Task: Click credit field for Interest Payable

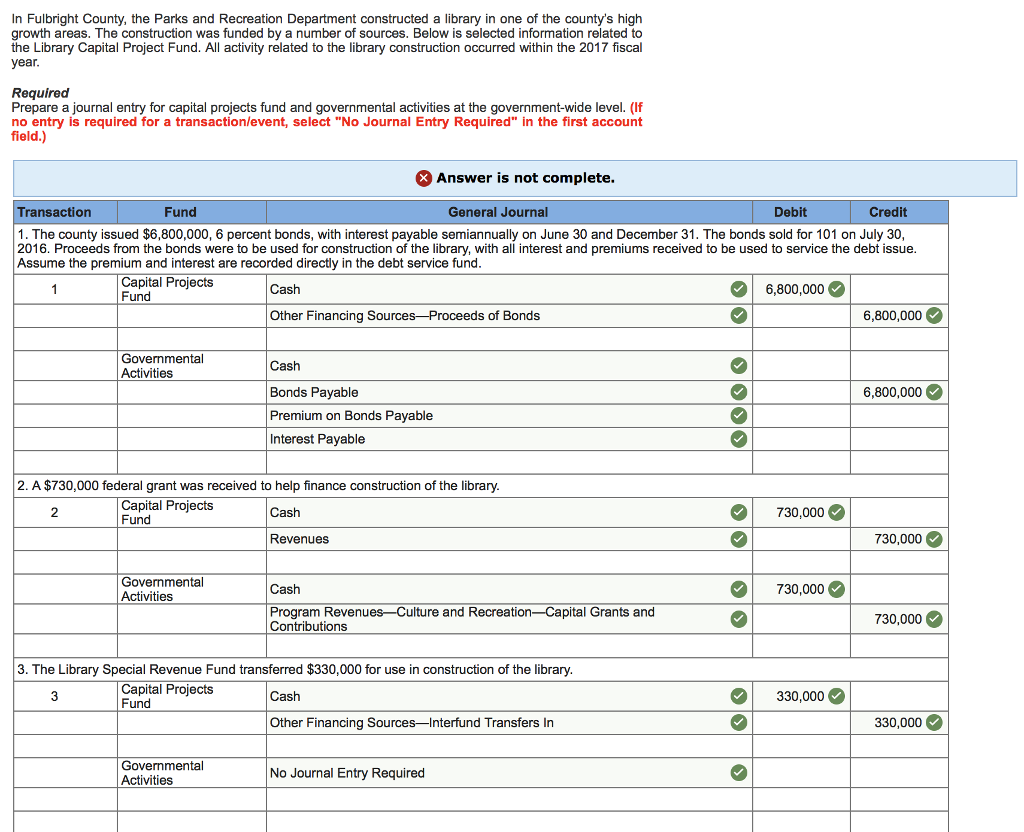Action: click(x=899, y=439)
